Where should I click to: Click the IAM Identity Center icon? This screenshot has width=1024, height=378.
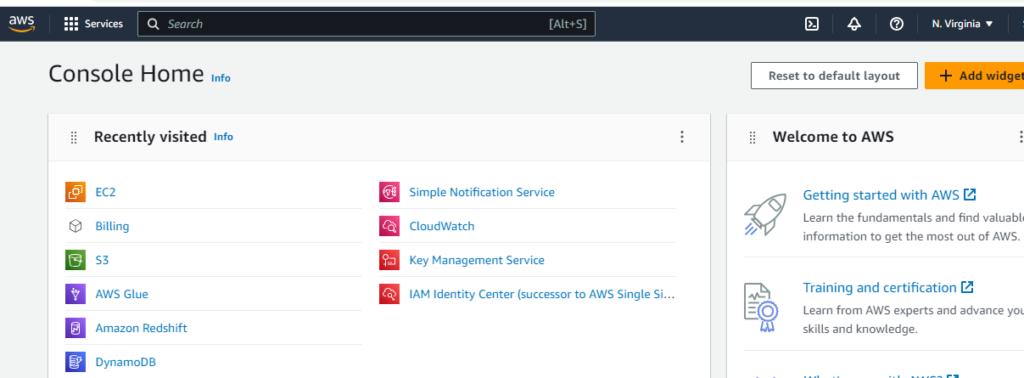click(389, 294)
